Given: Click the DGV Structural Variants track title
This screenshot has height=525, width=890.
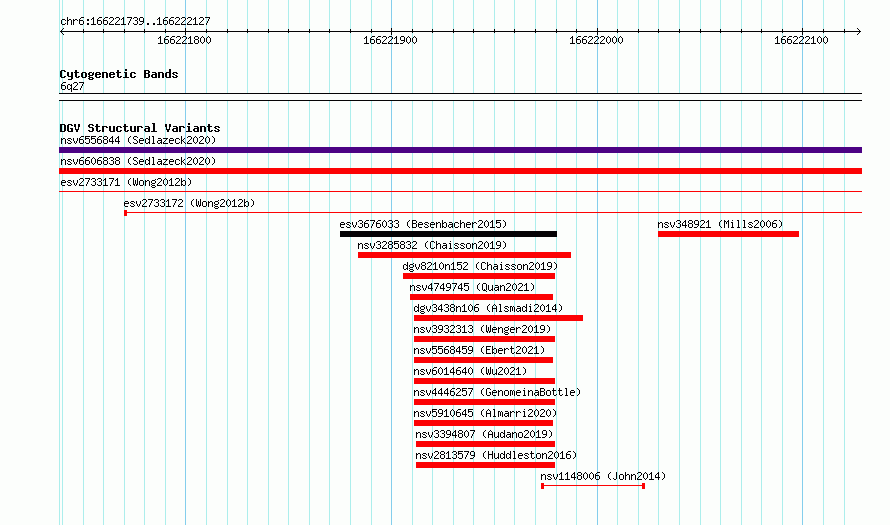Looking at the screenshot, I should point(140,128).
